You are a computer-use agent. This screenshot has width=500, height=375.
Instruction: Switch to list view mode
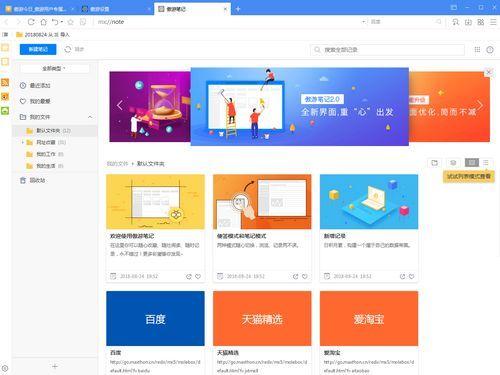coord(486,162)
